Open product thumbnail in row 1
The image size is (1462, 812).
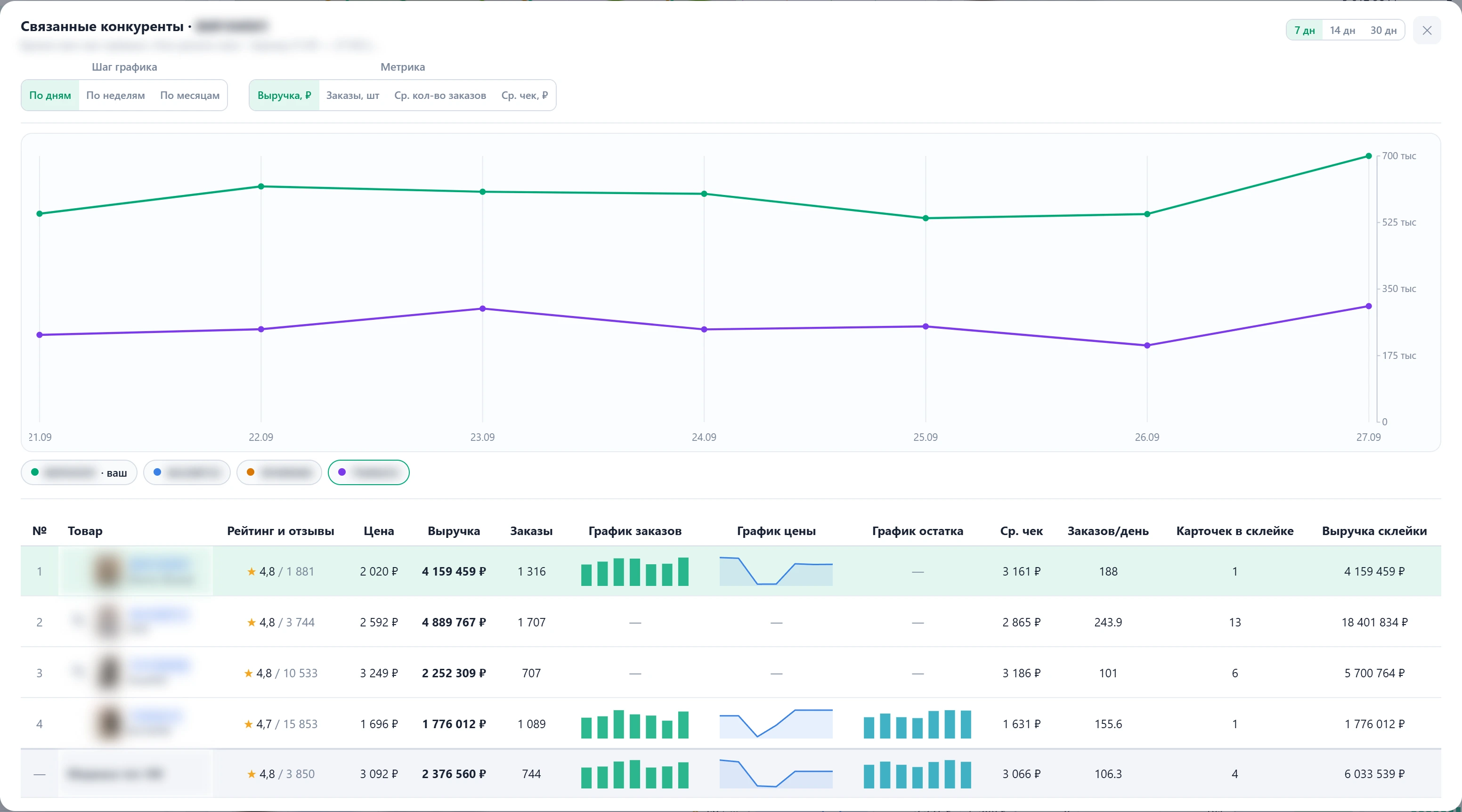pyautogui.click(x=108, y=571)
